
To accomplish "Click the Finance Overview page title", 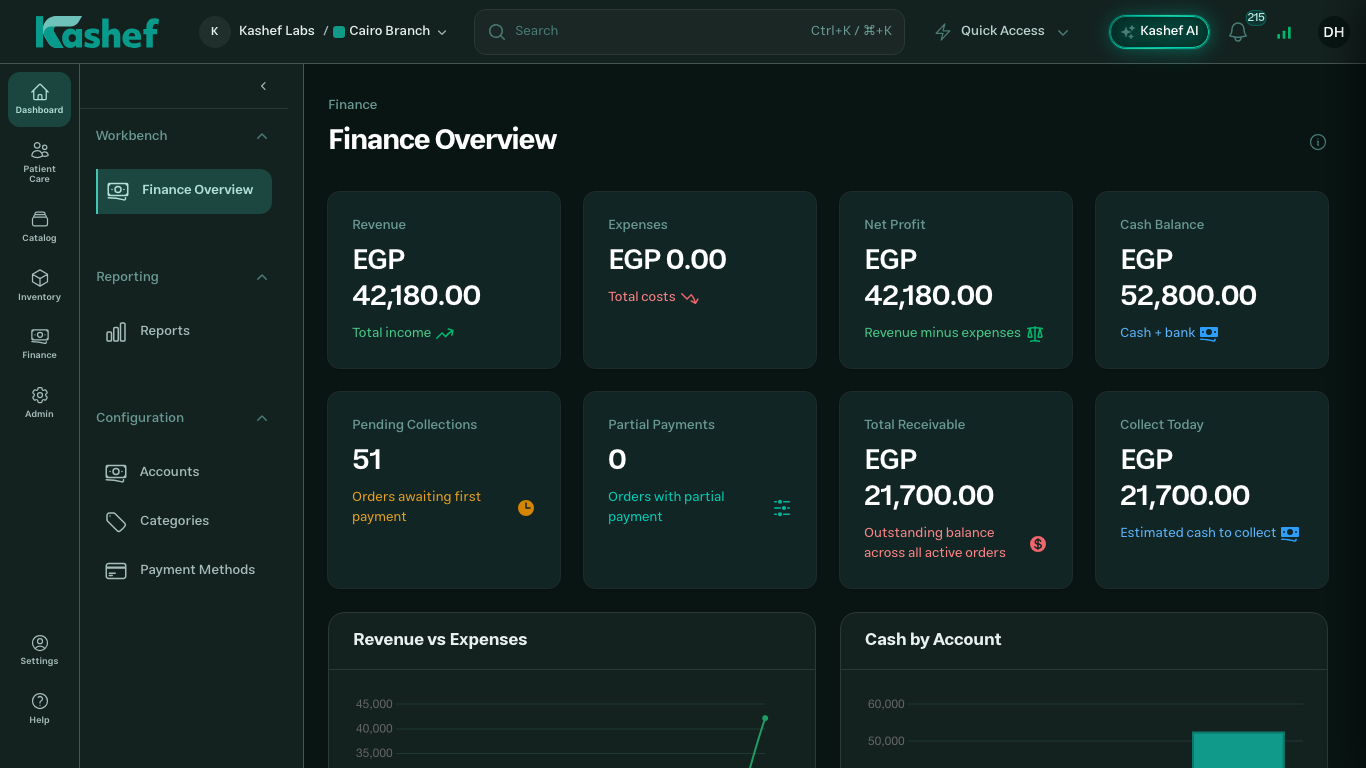I will (x=442, y=140).
